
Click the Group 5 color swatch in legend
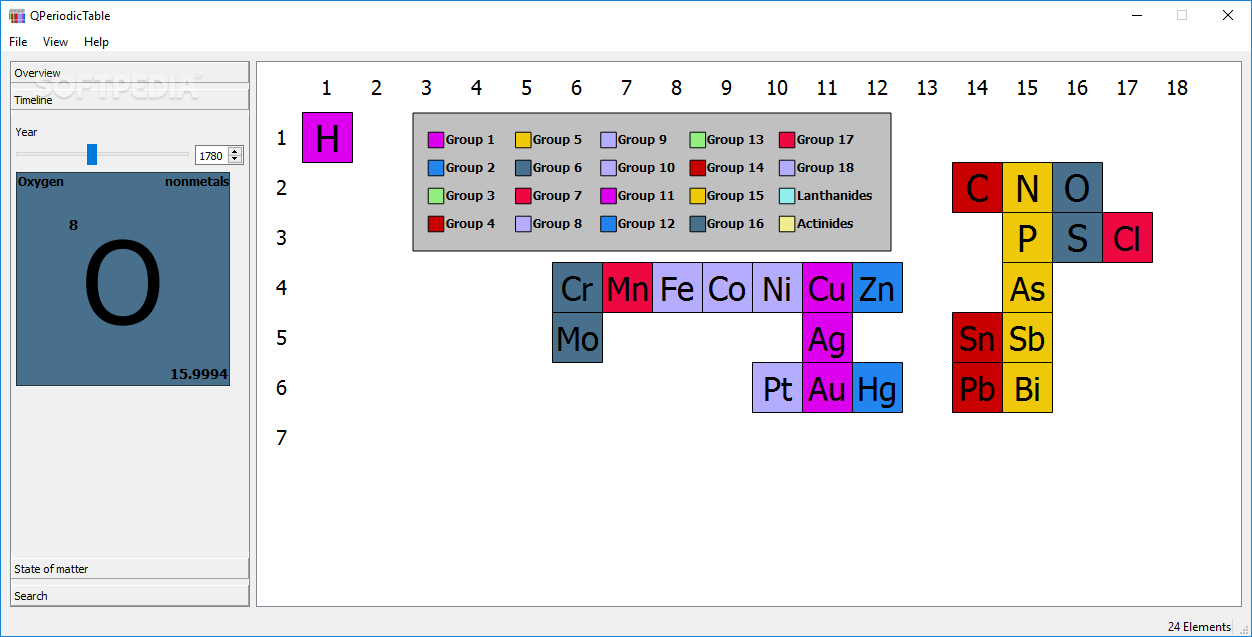point(523,140)
